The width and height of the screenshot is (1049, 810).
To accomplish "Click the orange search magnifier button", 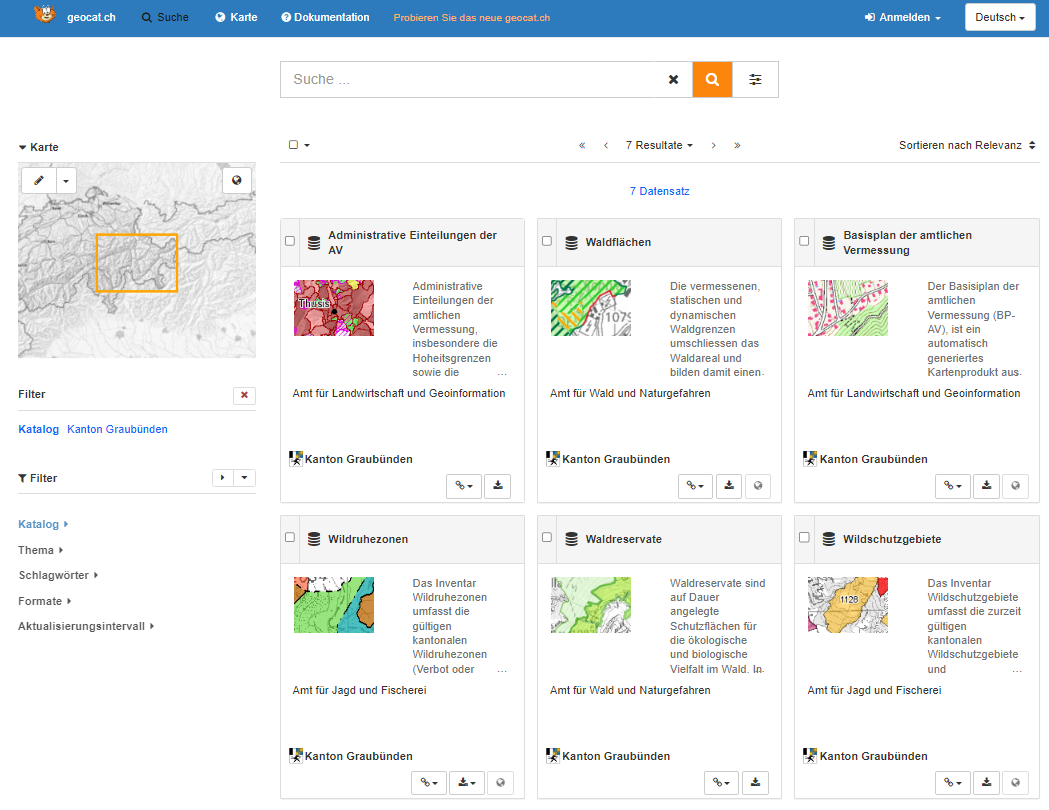I will [712, 80].
